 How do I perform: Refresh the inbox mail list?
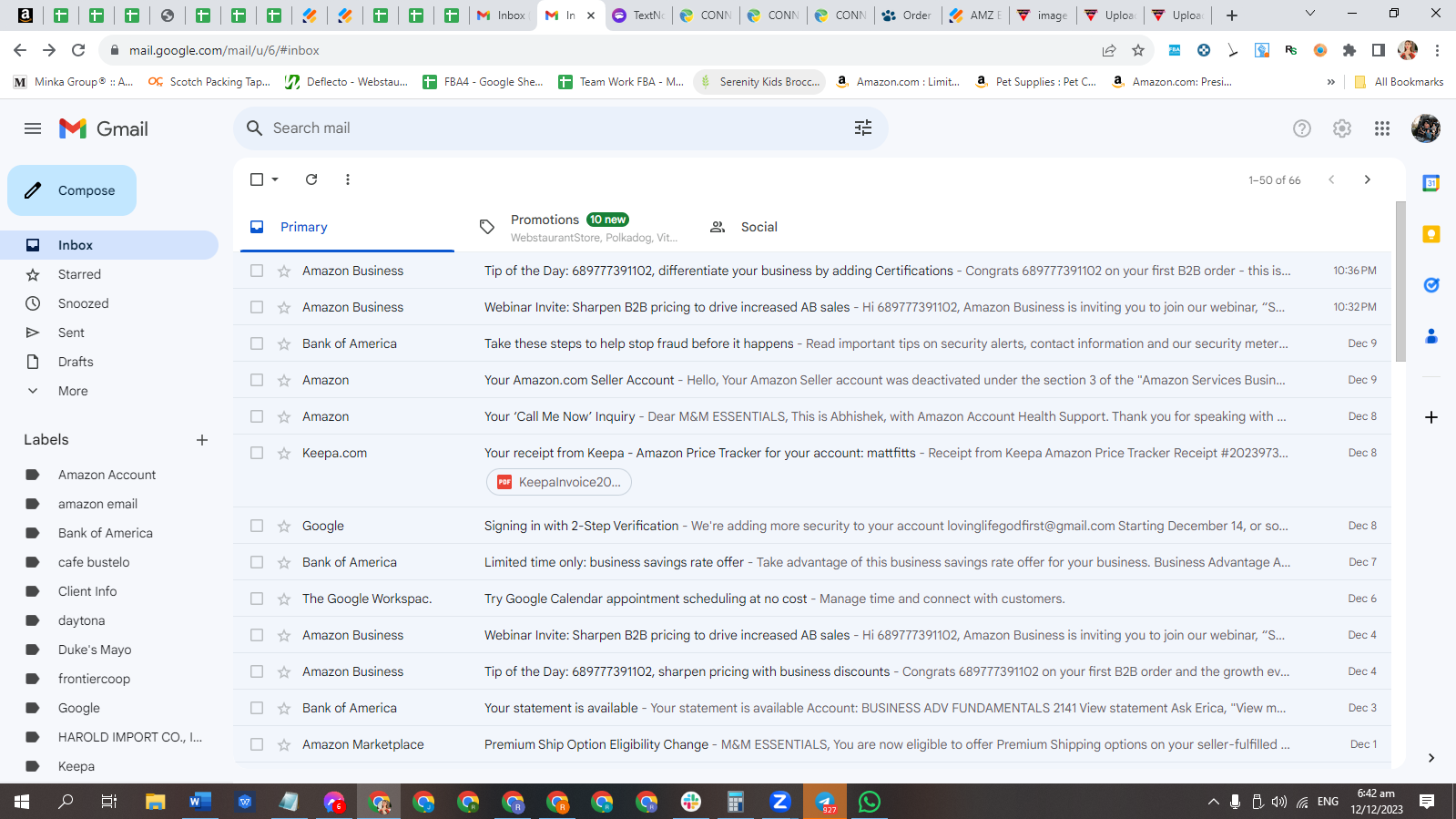pos(311,179)
